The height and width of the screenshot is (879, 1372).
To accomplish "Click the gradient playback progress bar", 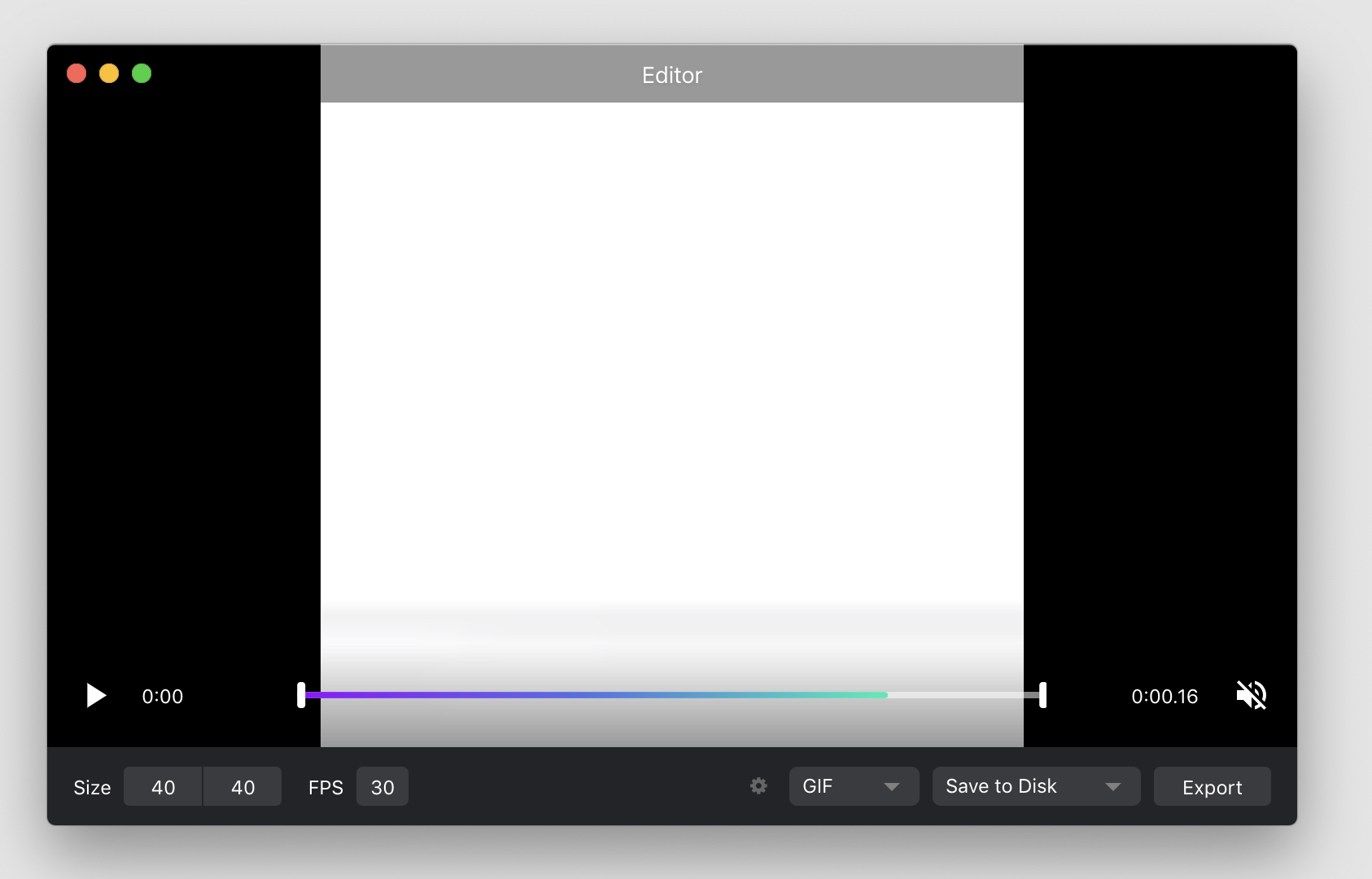I will [596, 695].
